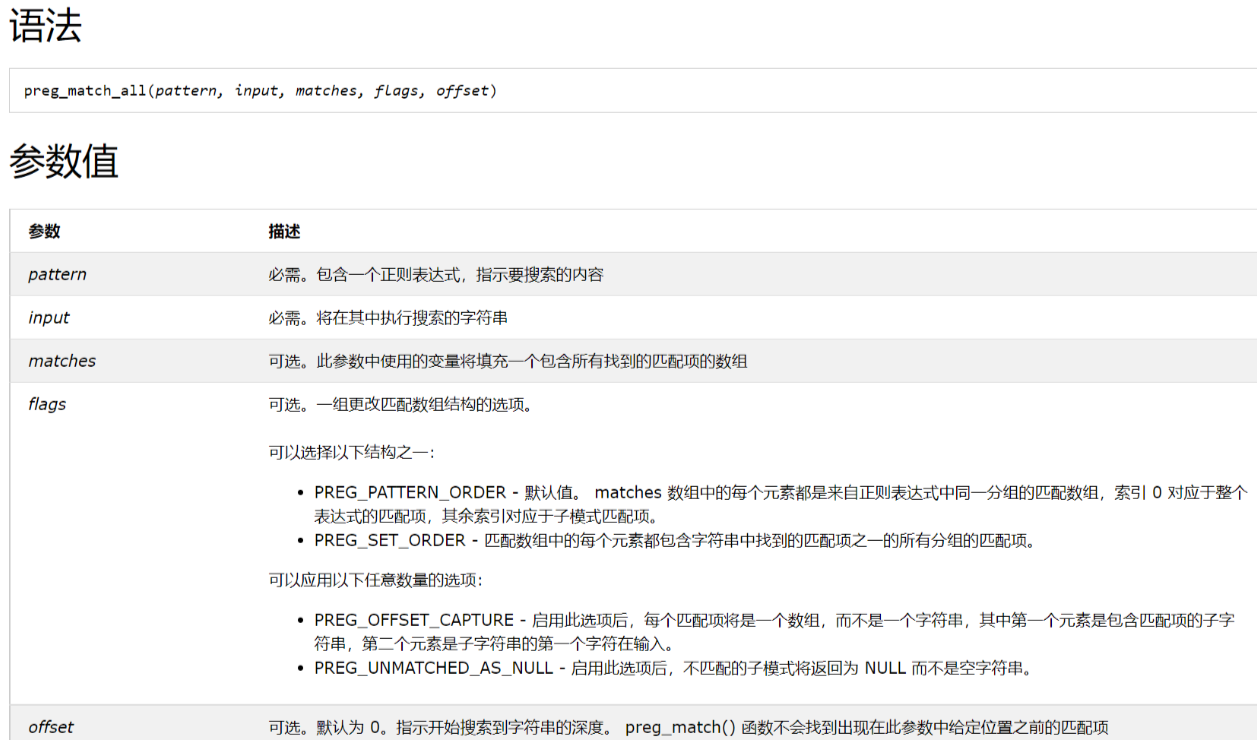
Task: Select the offset parameter name cell
Action: pyautogui.click(x=51, y=727)
